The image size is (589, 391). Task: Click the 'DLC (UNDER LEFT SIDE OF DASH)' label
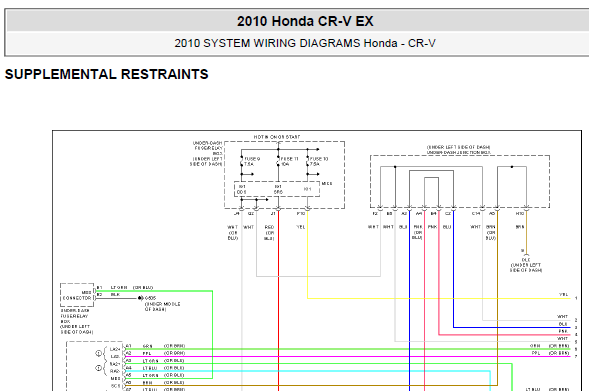[526, 265]
